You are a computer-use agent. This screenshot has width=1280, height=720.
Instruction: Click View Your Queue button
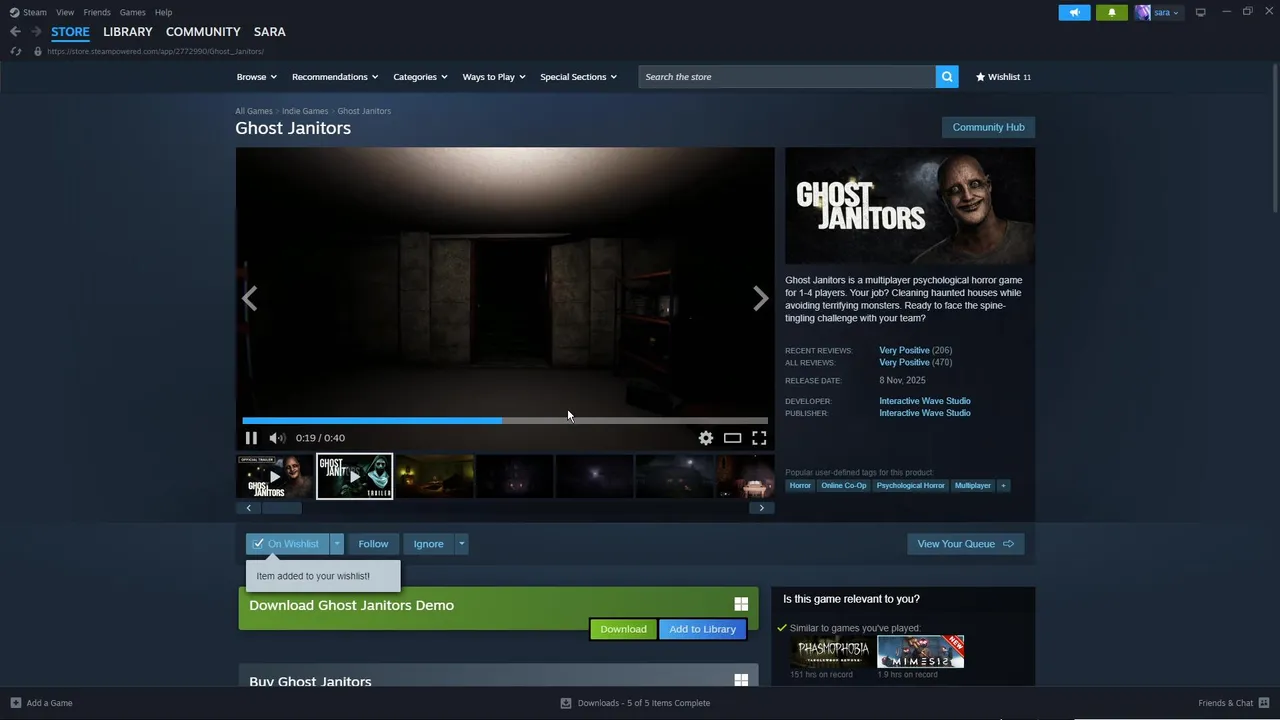tap(965, 544)
